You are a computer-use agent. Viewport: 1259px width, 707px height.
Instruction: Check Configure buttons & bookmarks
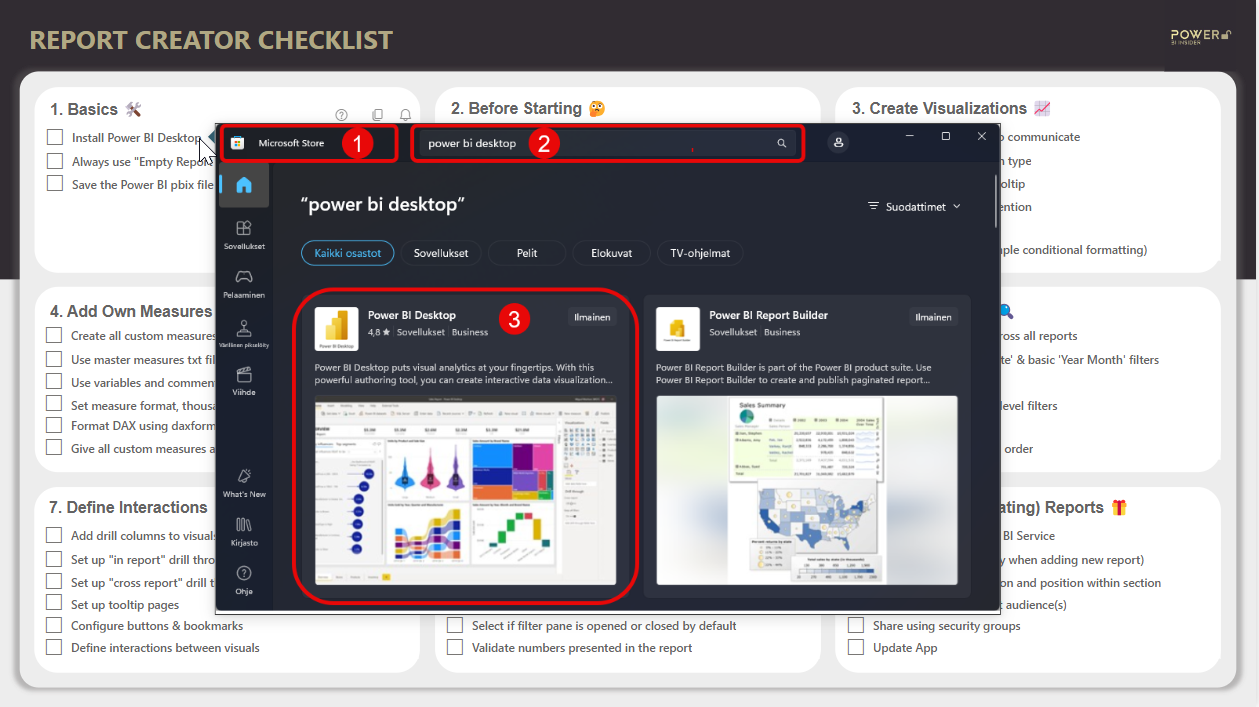pyautogui.click(x=54, y=625)
